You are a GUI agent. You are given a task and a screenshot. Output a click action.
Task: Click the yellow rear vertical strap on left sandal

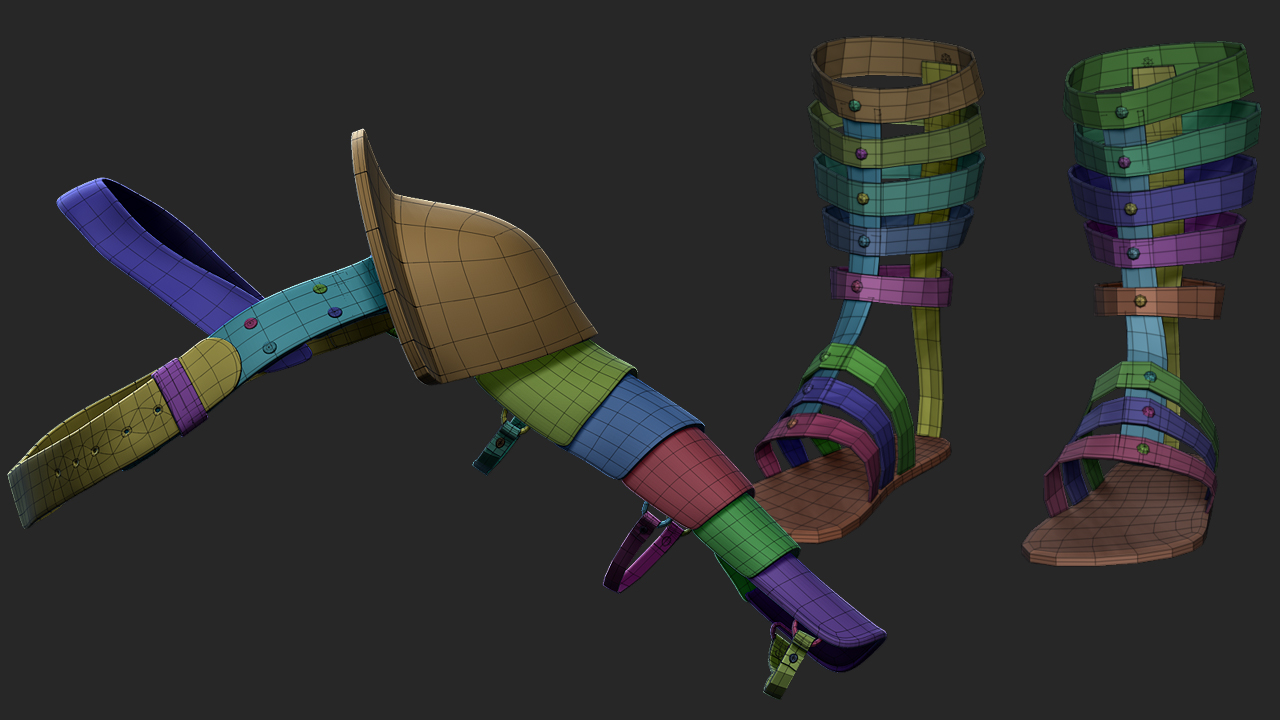point(927,350)
